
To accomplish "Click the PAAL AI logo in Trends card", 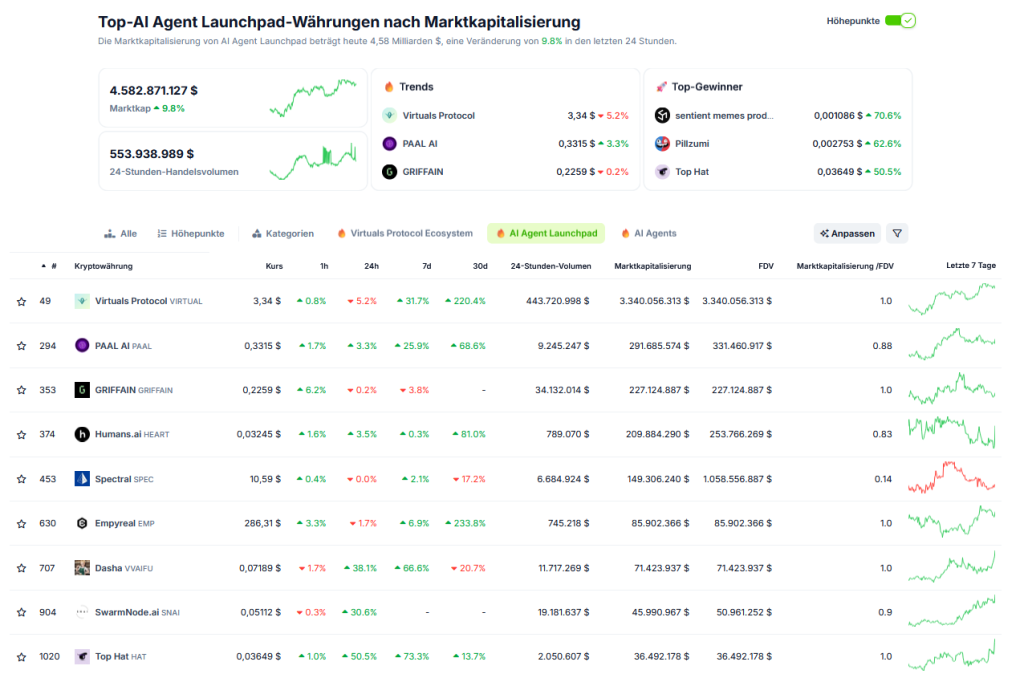I will tap(389, 144).
